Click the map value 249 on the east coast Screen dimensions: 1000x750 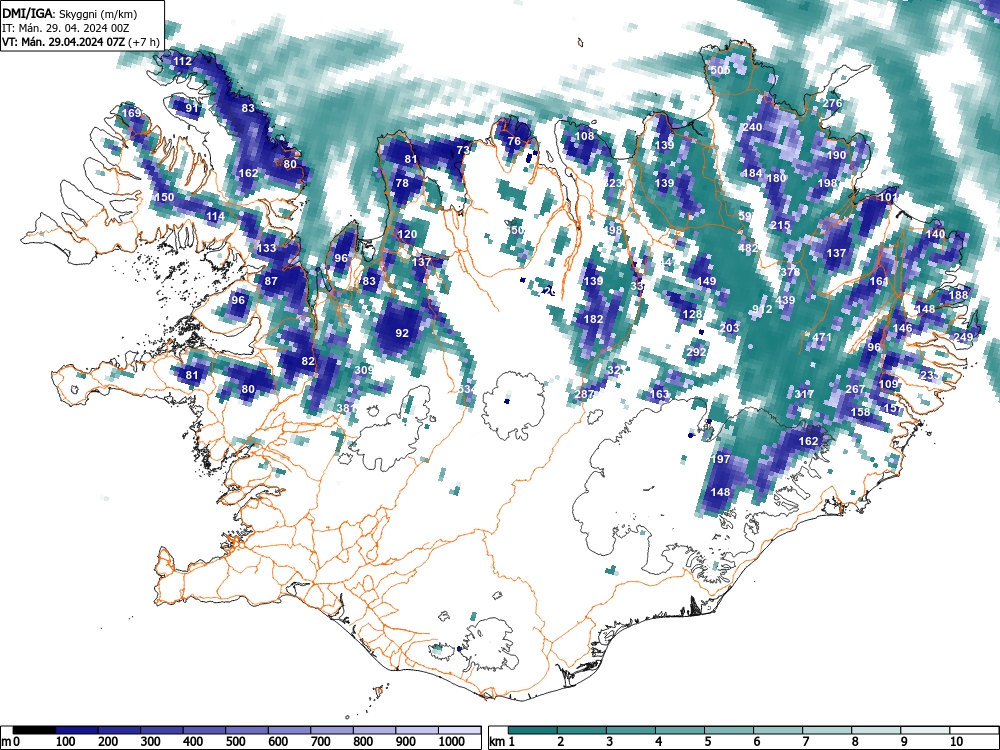click(963, 337)
